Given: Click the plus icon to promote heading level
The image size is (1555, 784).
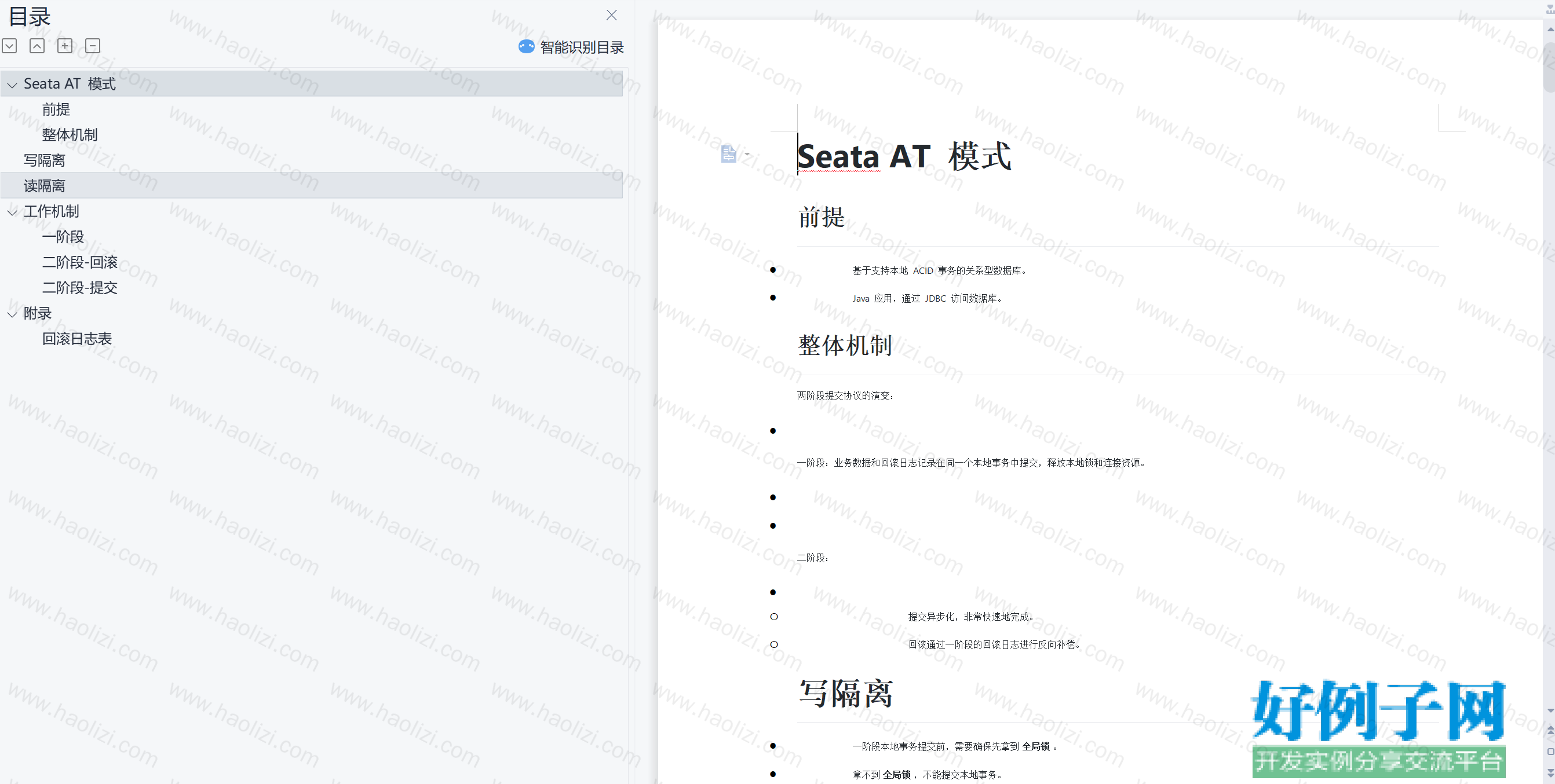Looking at the screenshot, I should click(x=64, y=46).
